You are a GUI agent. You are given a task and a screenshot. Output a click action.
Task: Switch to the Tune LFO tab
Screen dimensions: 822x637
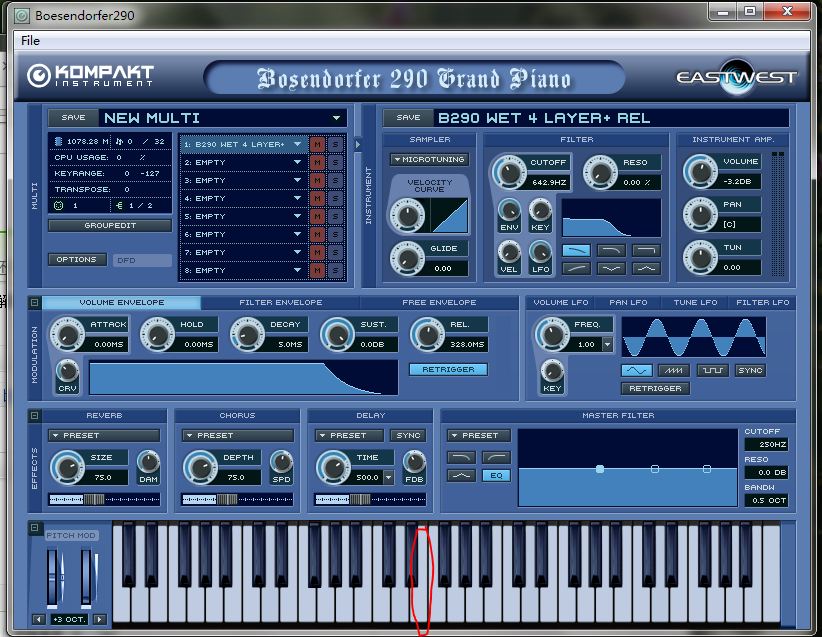click(695, 303)
